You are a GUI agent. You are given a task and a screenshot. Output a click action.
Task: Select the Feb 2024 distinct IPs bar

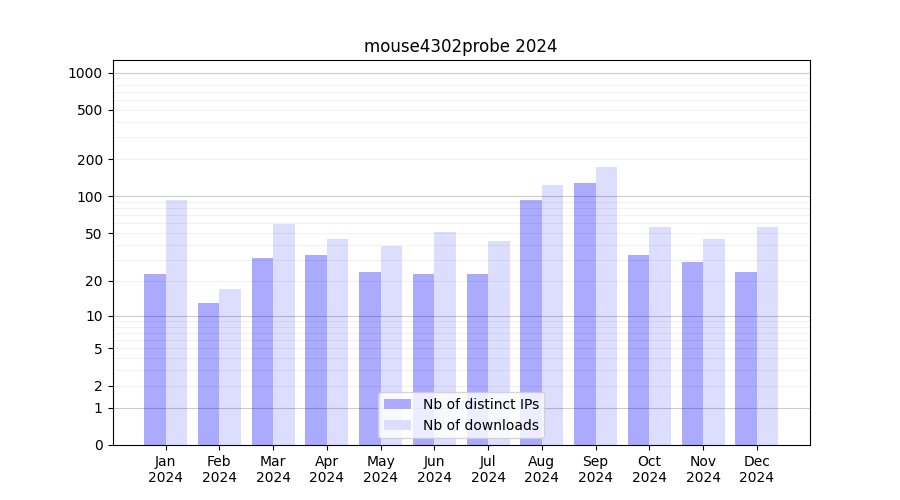pos(208,374)
